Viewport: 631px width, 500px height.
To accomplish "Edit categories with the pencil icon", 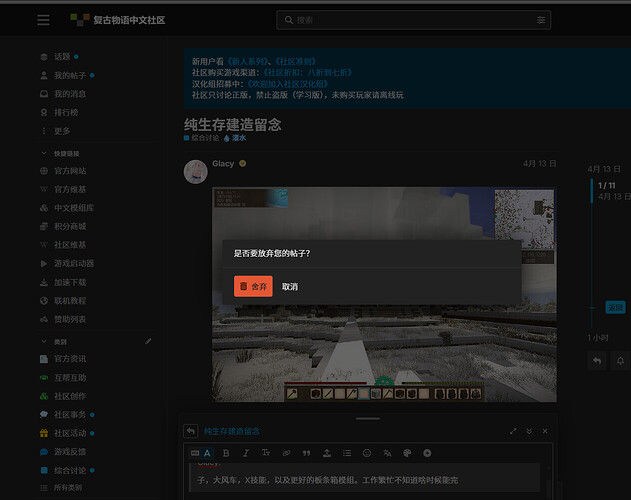I will point(148,341).
